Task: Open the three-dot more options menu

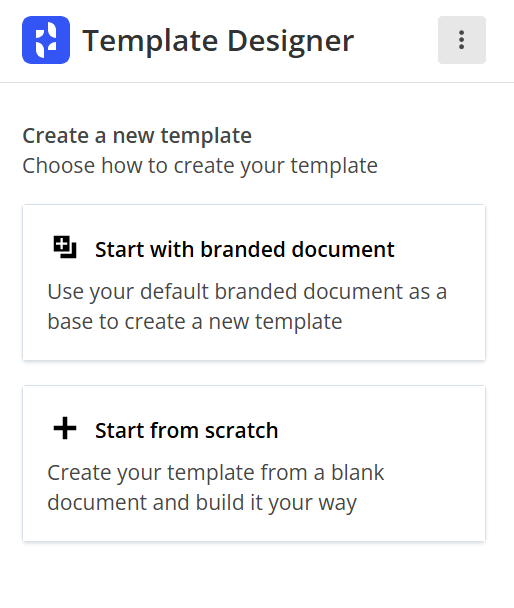Action: click(x=462, y=40)
